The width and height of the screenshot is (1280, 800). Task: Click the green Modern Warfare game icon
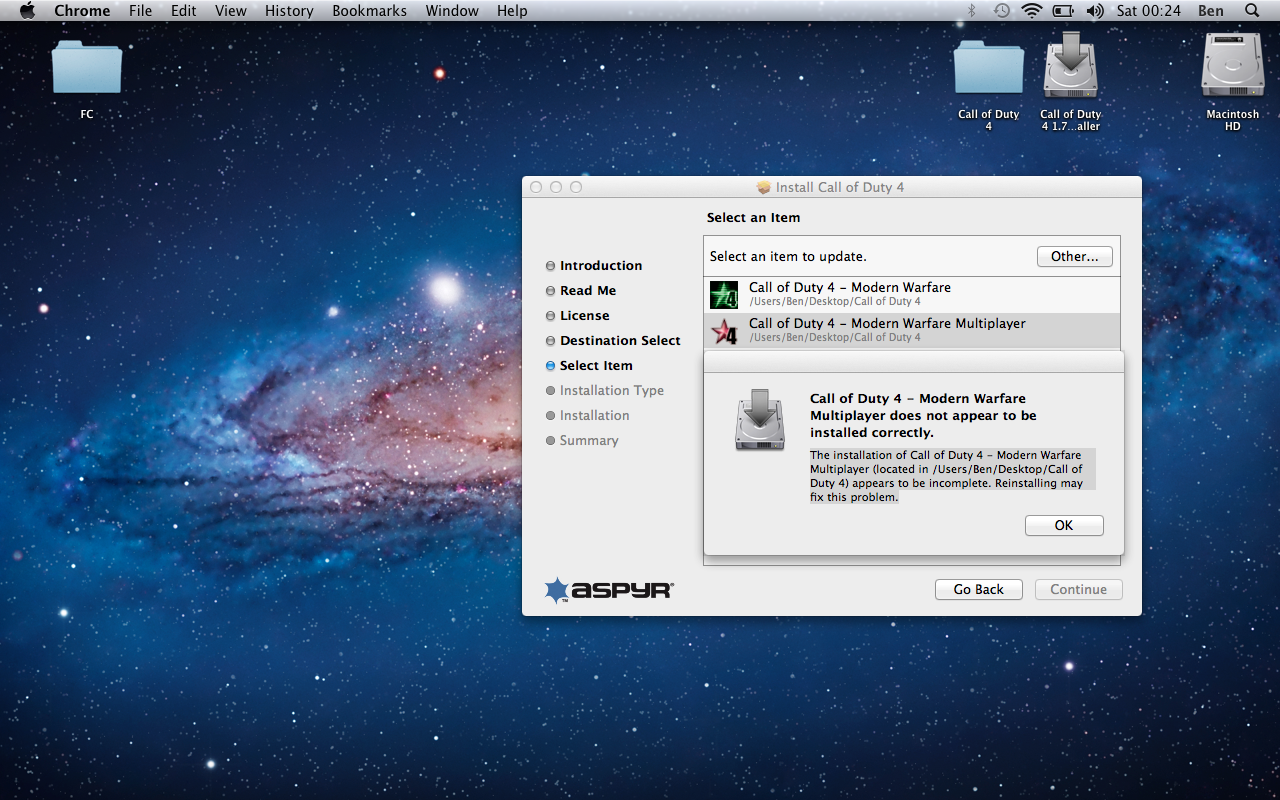(x=724, y=295)
